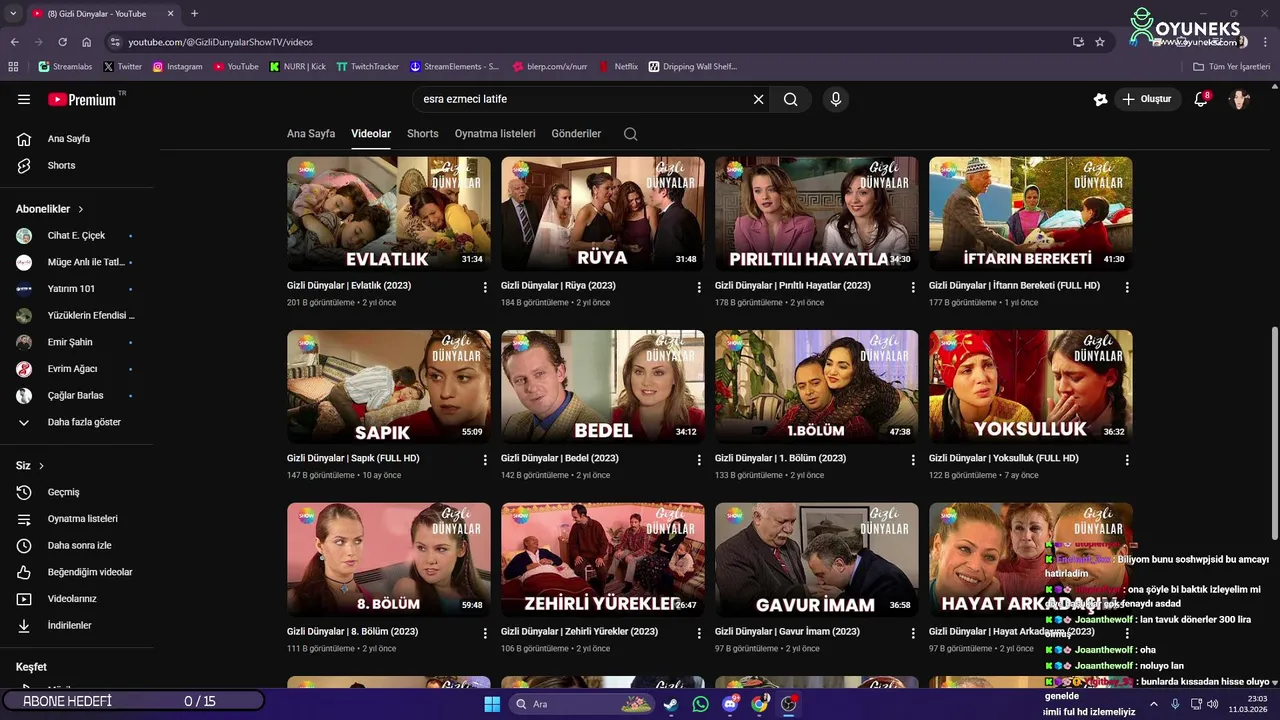Open Tüm Yer İşaretleri bookmarks folder
Viewport: 1280px width, 720px height.
[1231, 67]
